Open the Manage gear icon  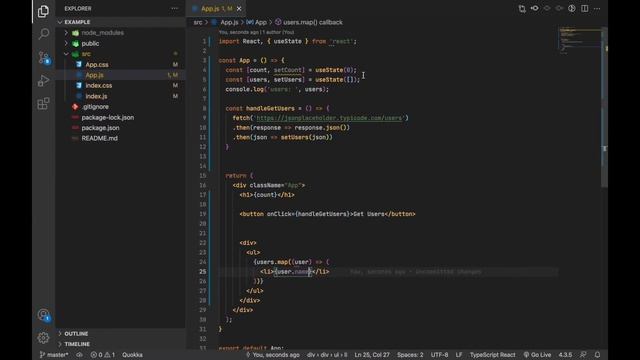coord(43,338)
